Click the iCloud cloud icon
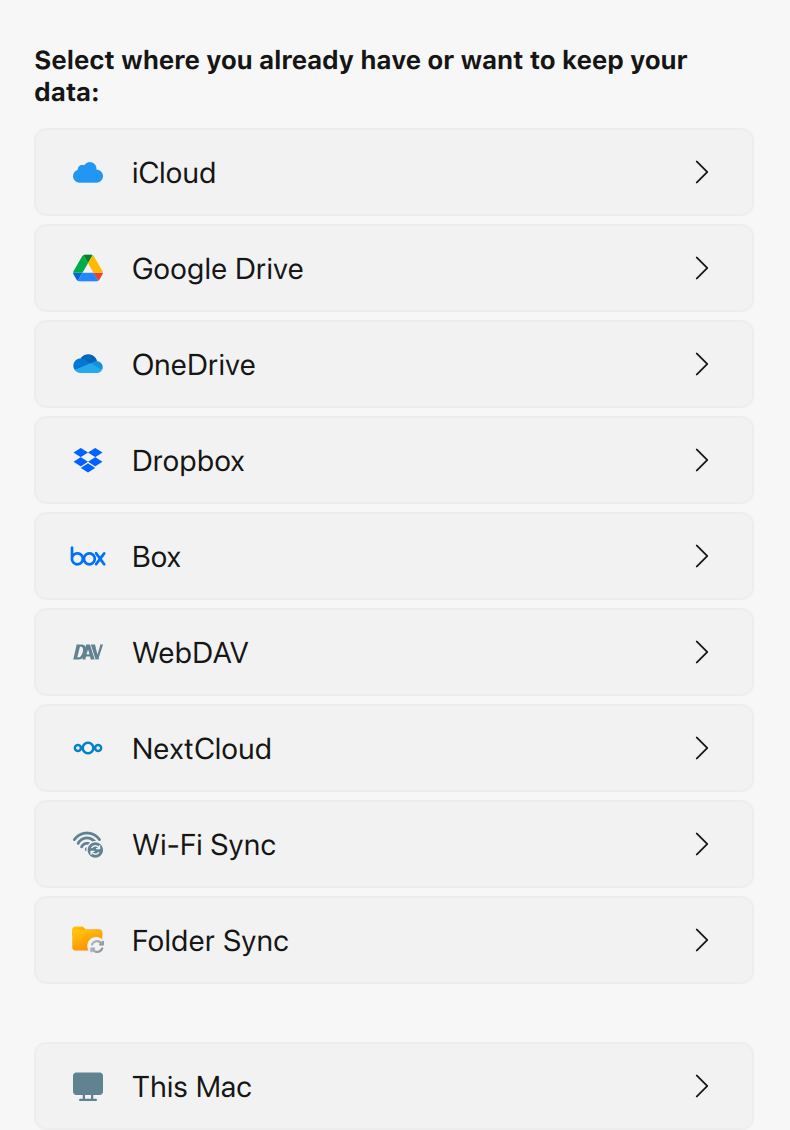 [88, 173]
